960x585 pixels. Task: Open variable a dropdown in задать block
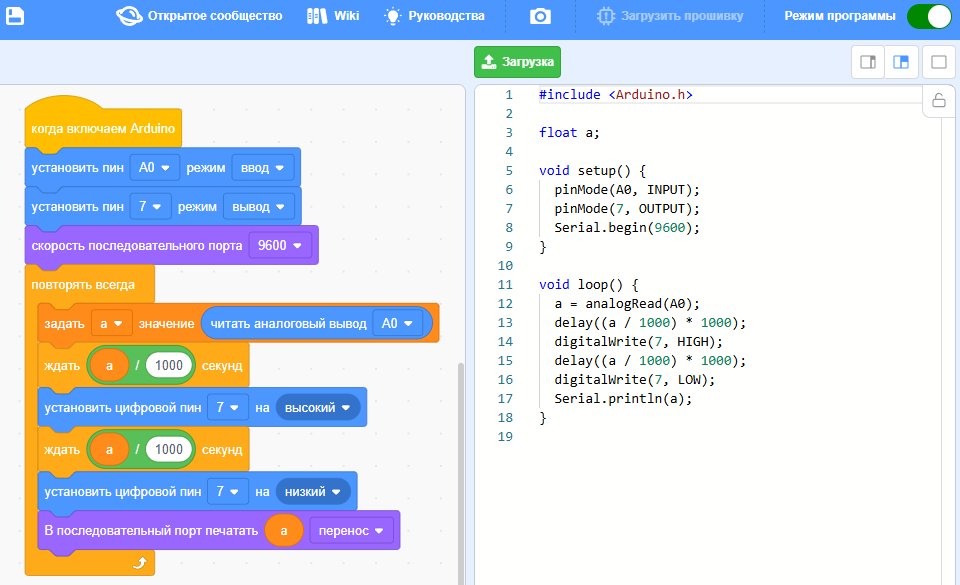point(111,323)
